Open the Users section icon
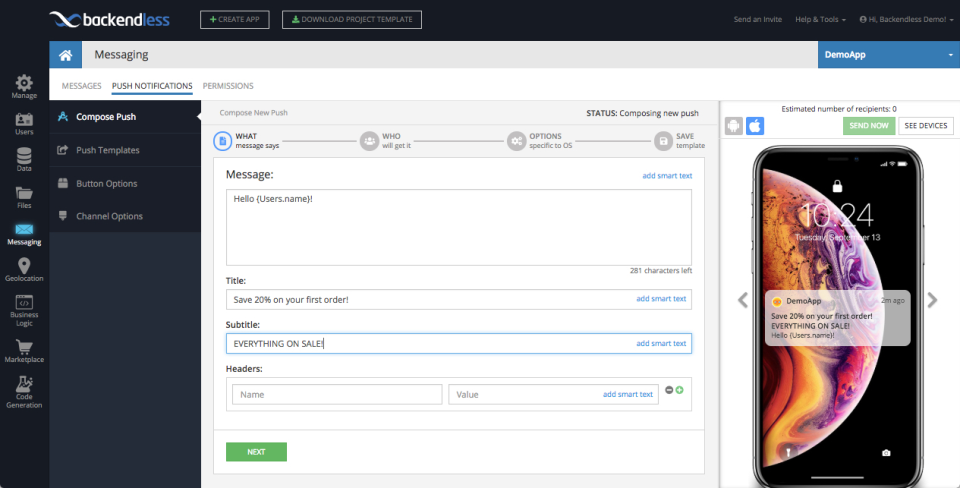Image resolution: width=960 pixels, height=488 pixels. click(x=24, y=119)
